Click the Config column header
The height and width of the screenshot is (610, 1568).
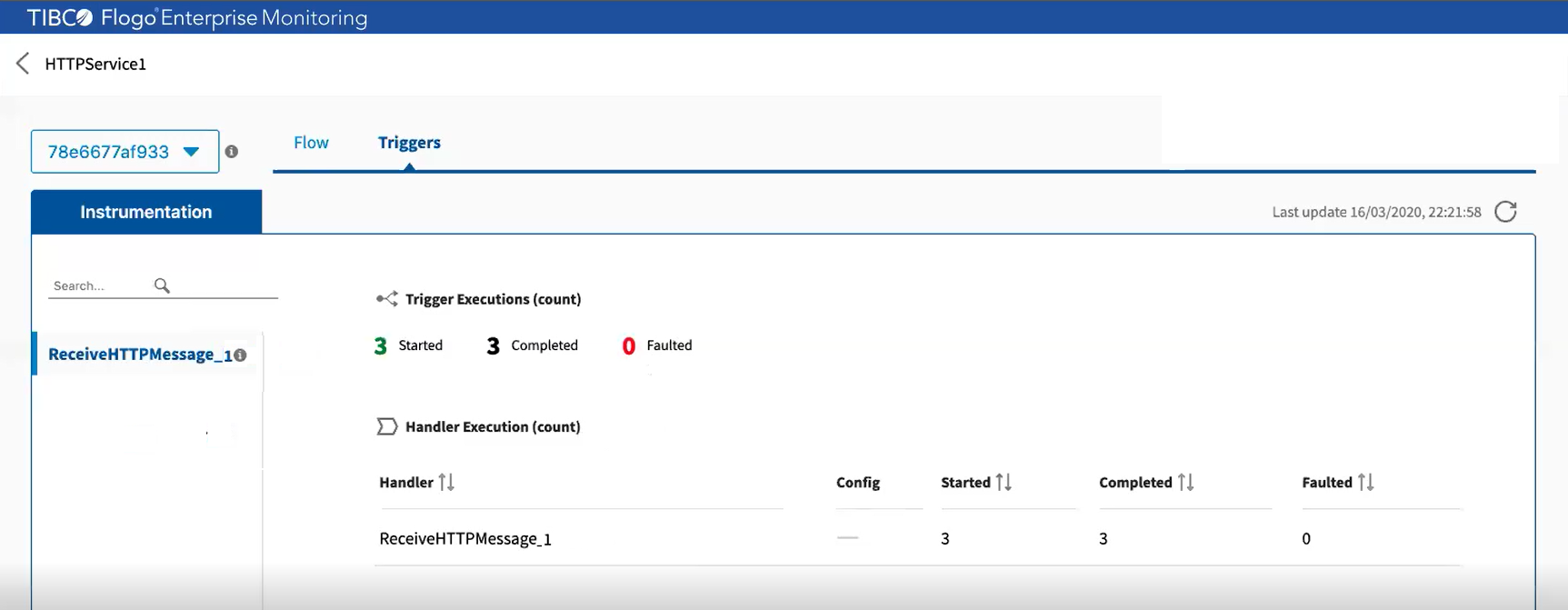(858, 483)
